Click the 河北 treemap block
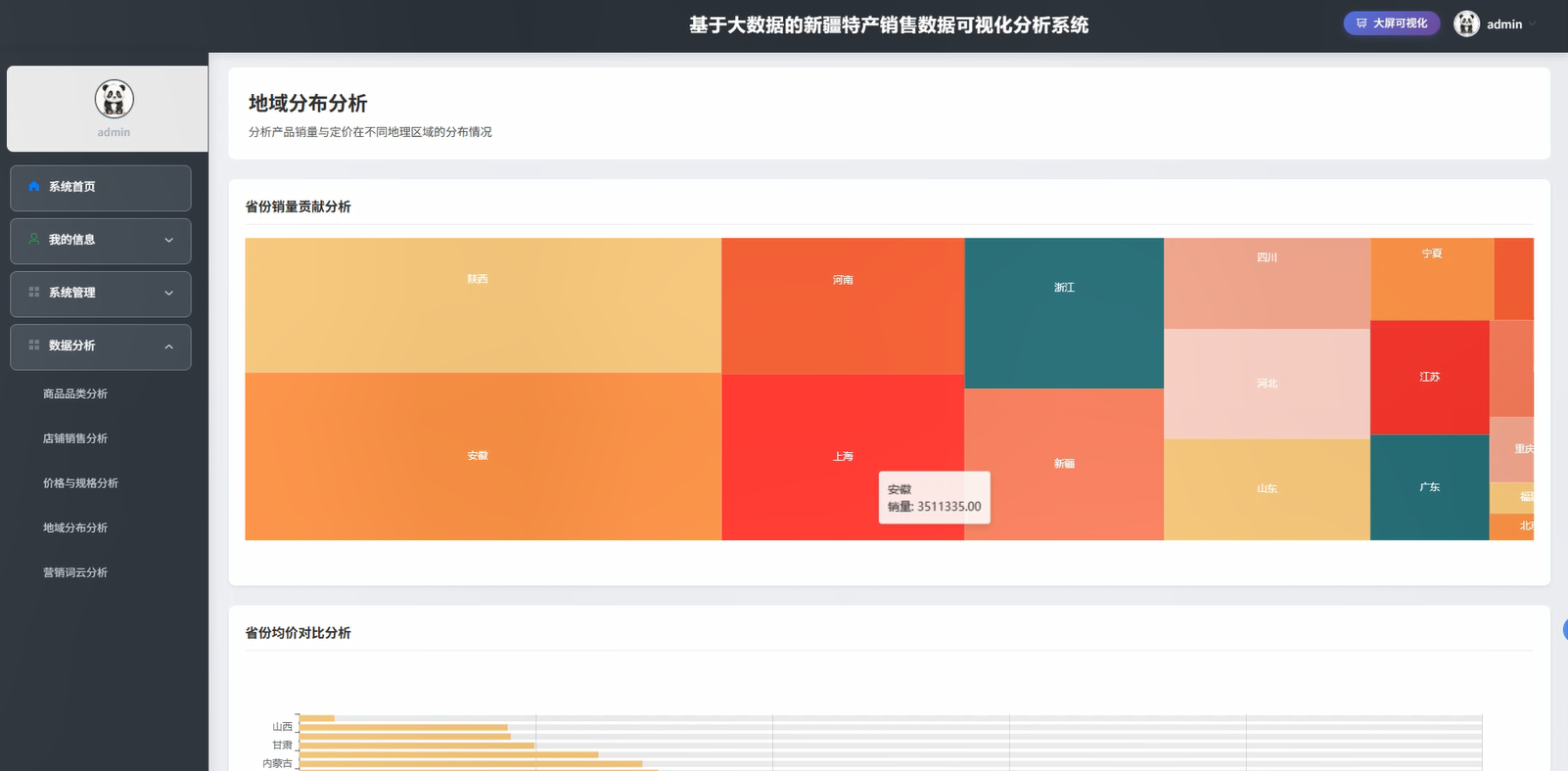The height and width of the screenshot is (771, 1568). point(1267,384)
